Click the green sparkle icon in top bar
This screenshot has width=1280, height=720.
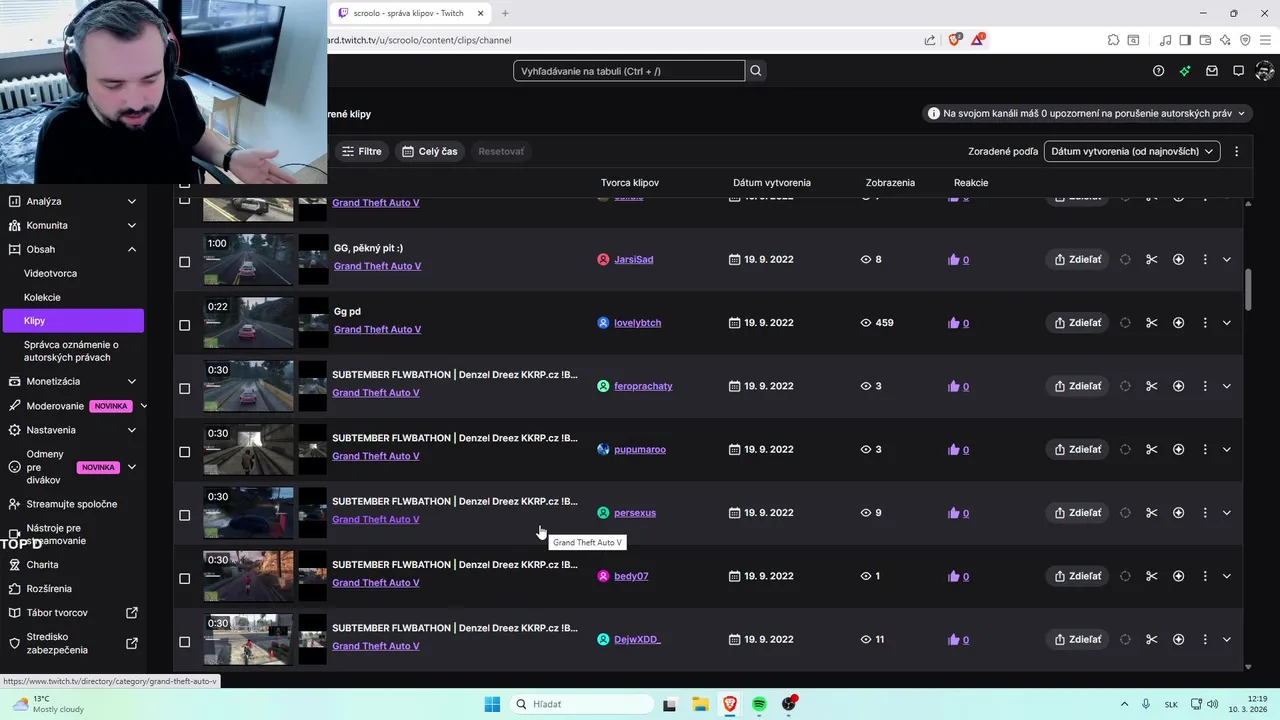[x=1185, y=71]
